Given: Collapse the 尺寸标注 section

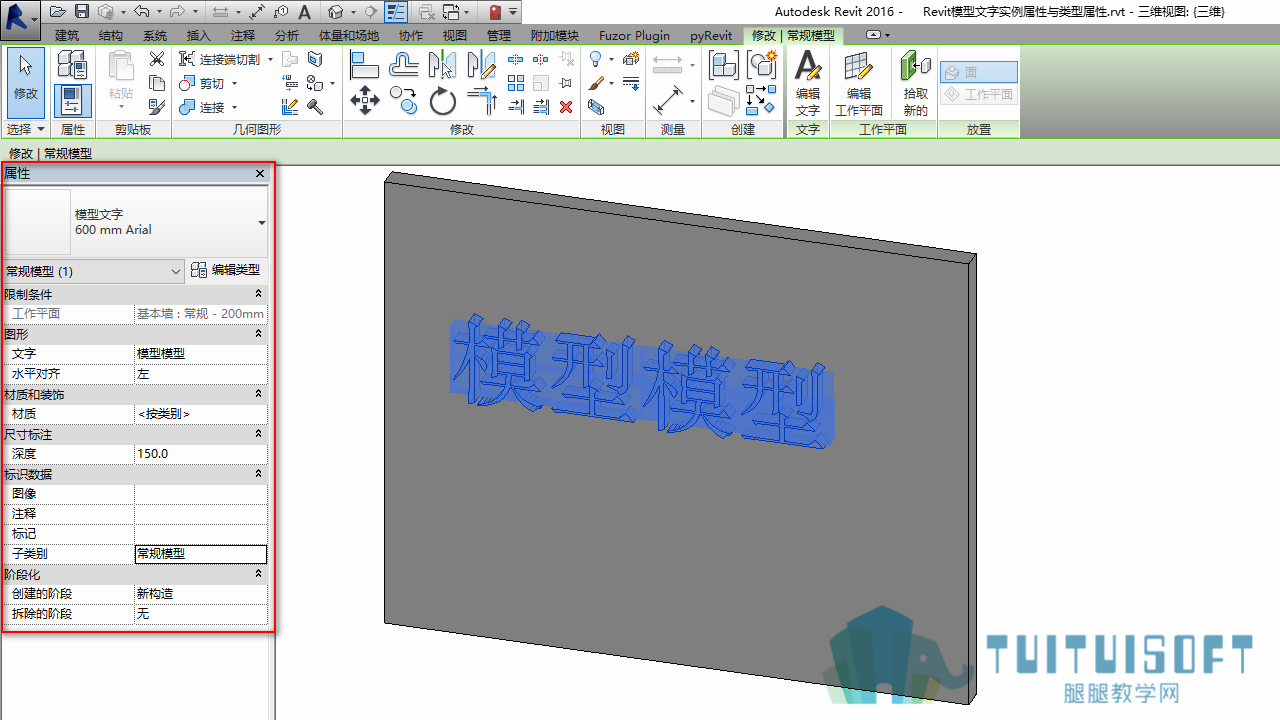Looking at the screenshot, I should tap(259, 434).
